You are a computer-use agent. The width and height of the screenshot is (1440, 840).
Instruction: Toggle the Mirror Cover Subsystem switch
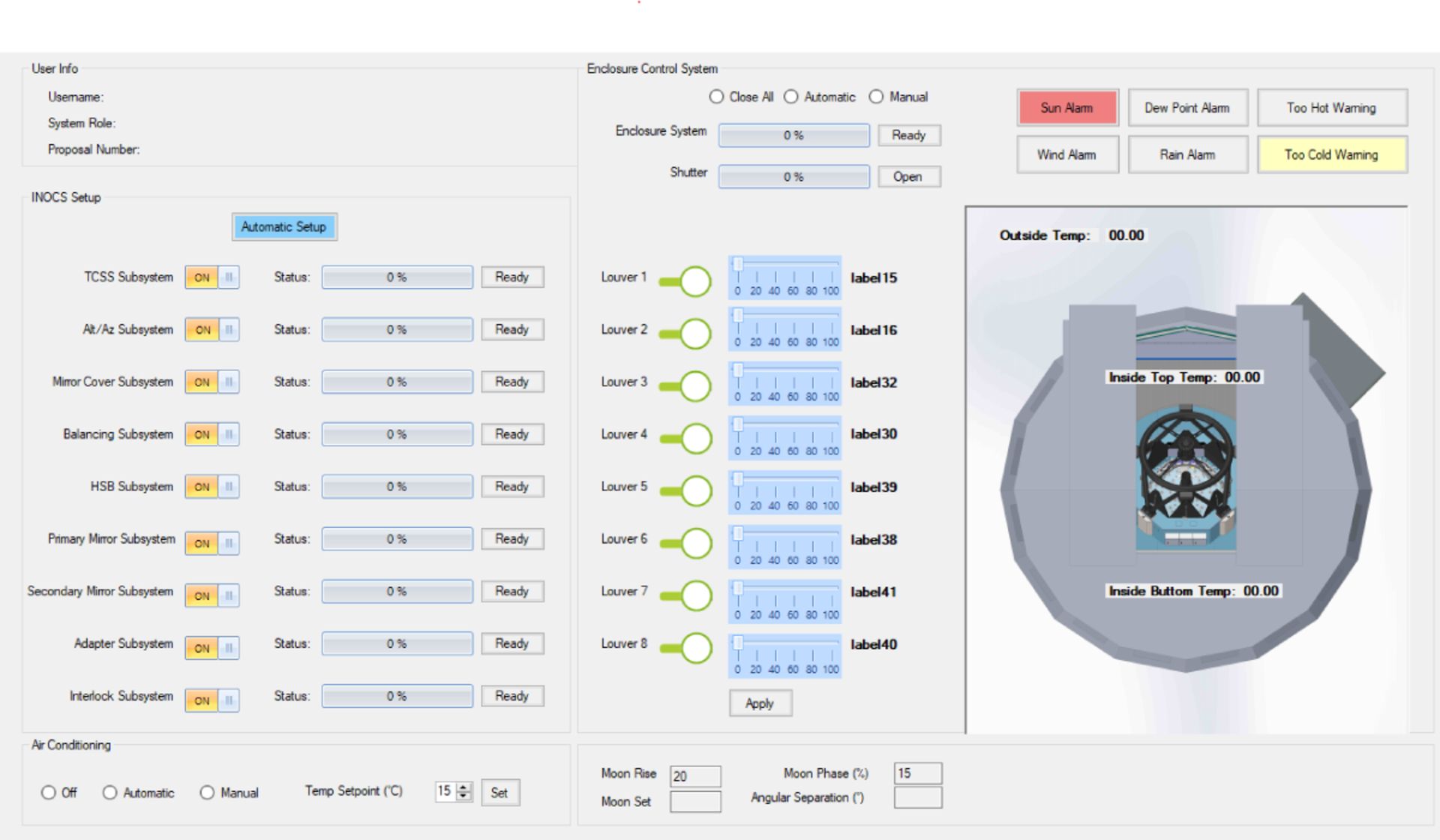point(212,382)
